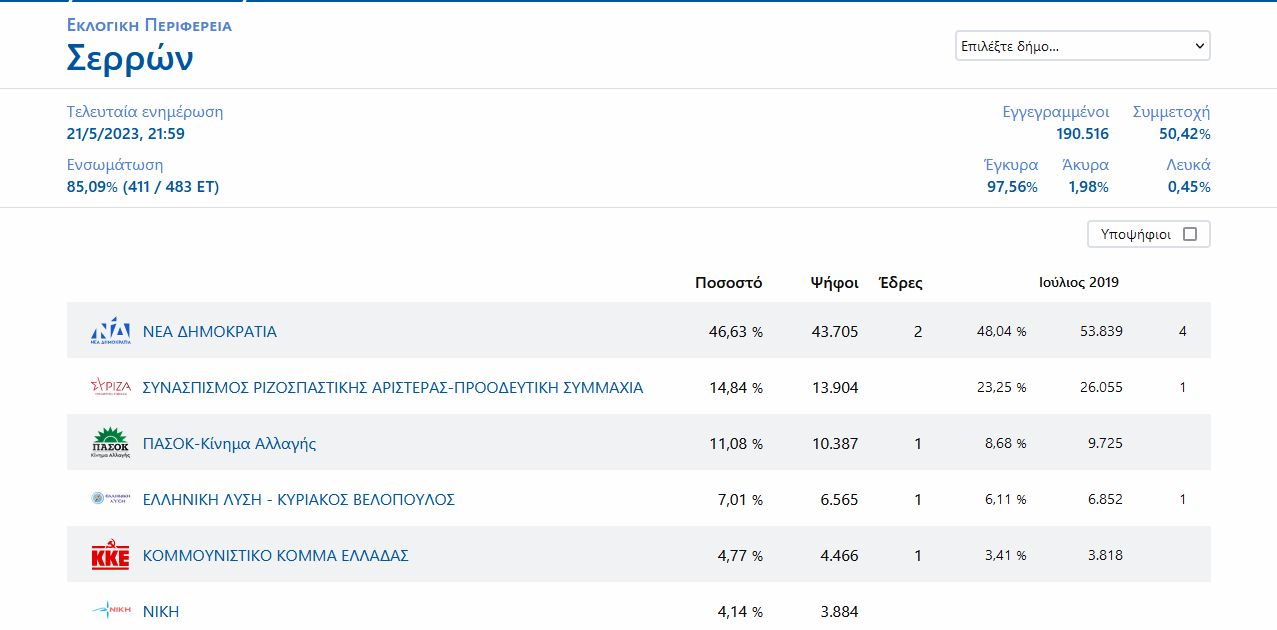Viewport: 1277px width, 630px height.
Task: Click the 26.055 2019 votes value
Action: click(x=1101, y=387)
